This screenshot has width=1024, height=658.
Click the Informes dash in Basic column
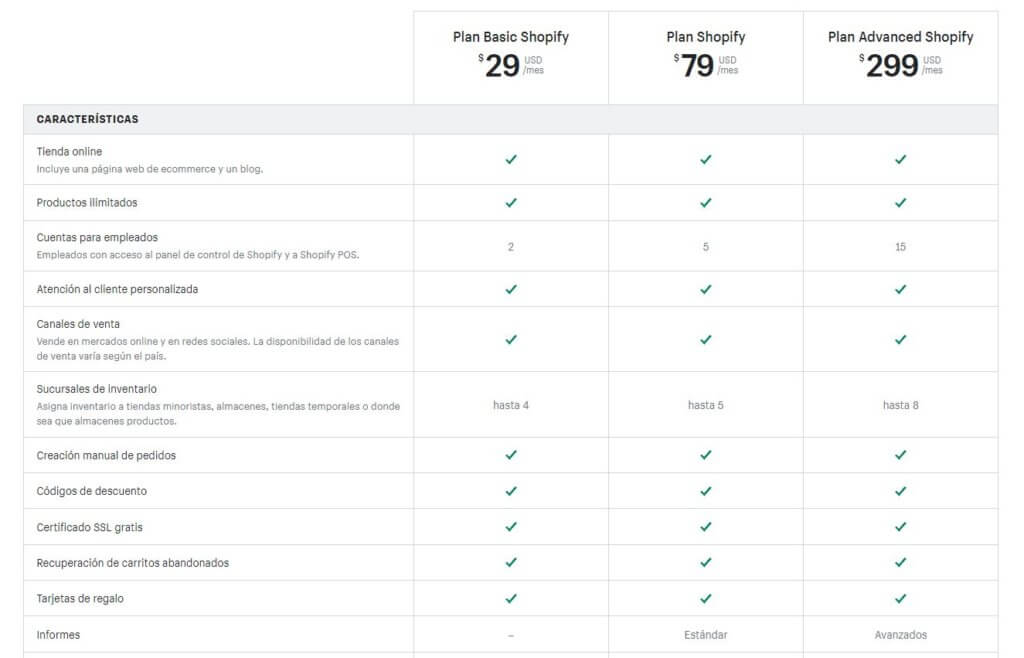(x=511, y=635)
